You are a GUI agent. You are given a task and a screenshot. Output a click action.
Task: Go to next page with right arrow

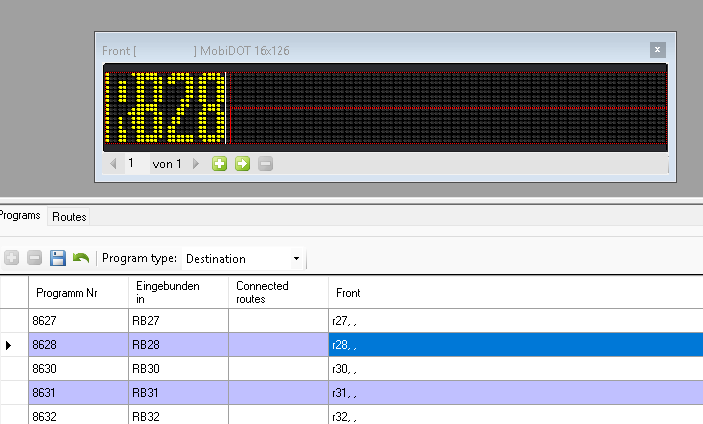196,164
